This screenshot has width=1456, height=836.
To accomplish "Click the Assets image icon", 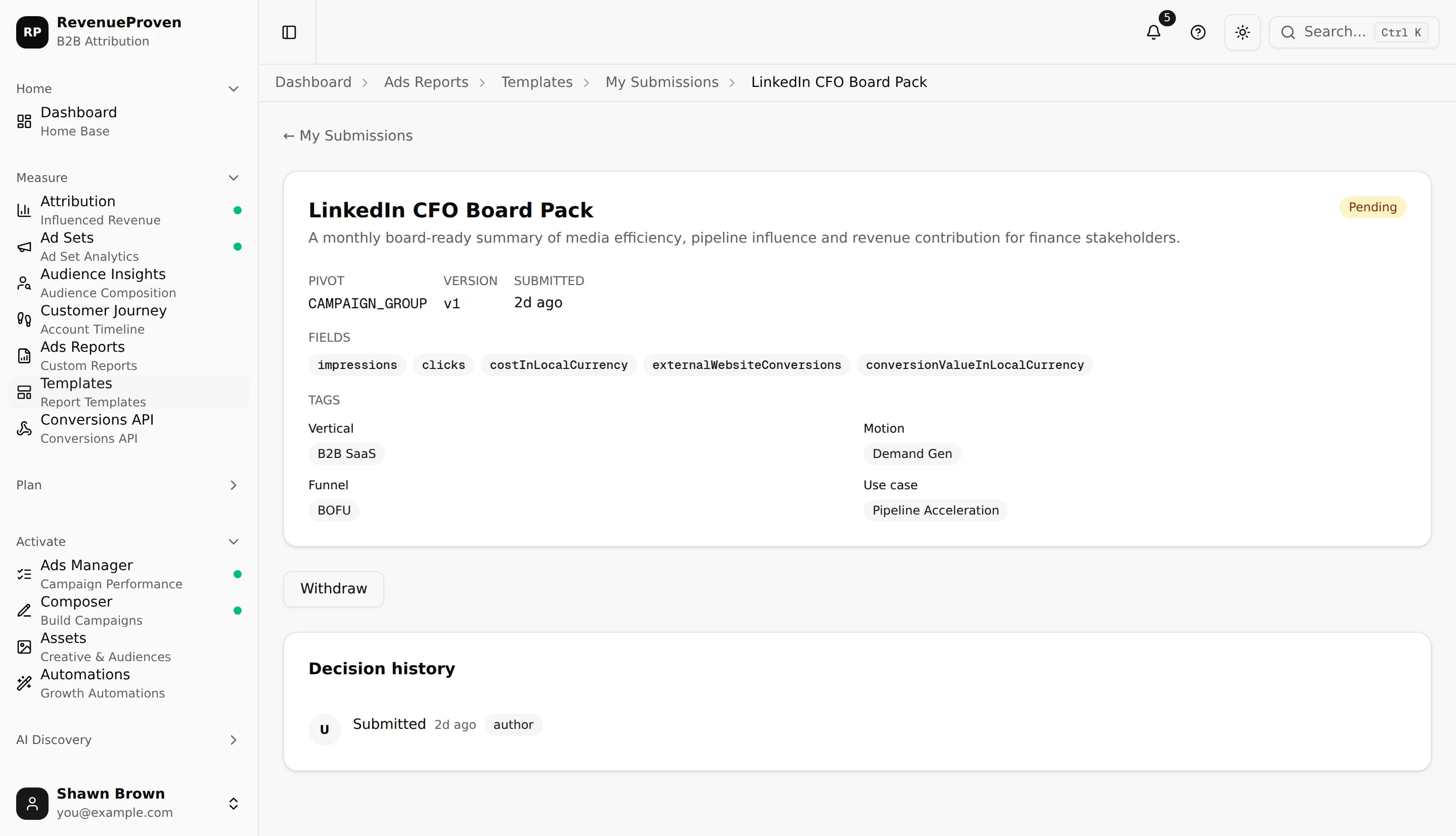I will pos(24,647).
